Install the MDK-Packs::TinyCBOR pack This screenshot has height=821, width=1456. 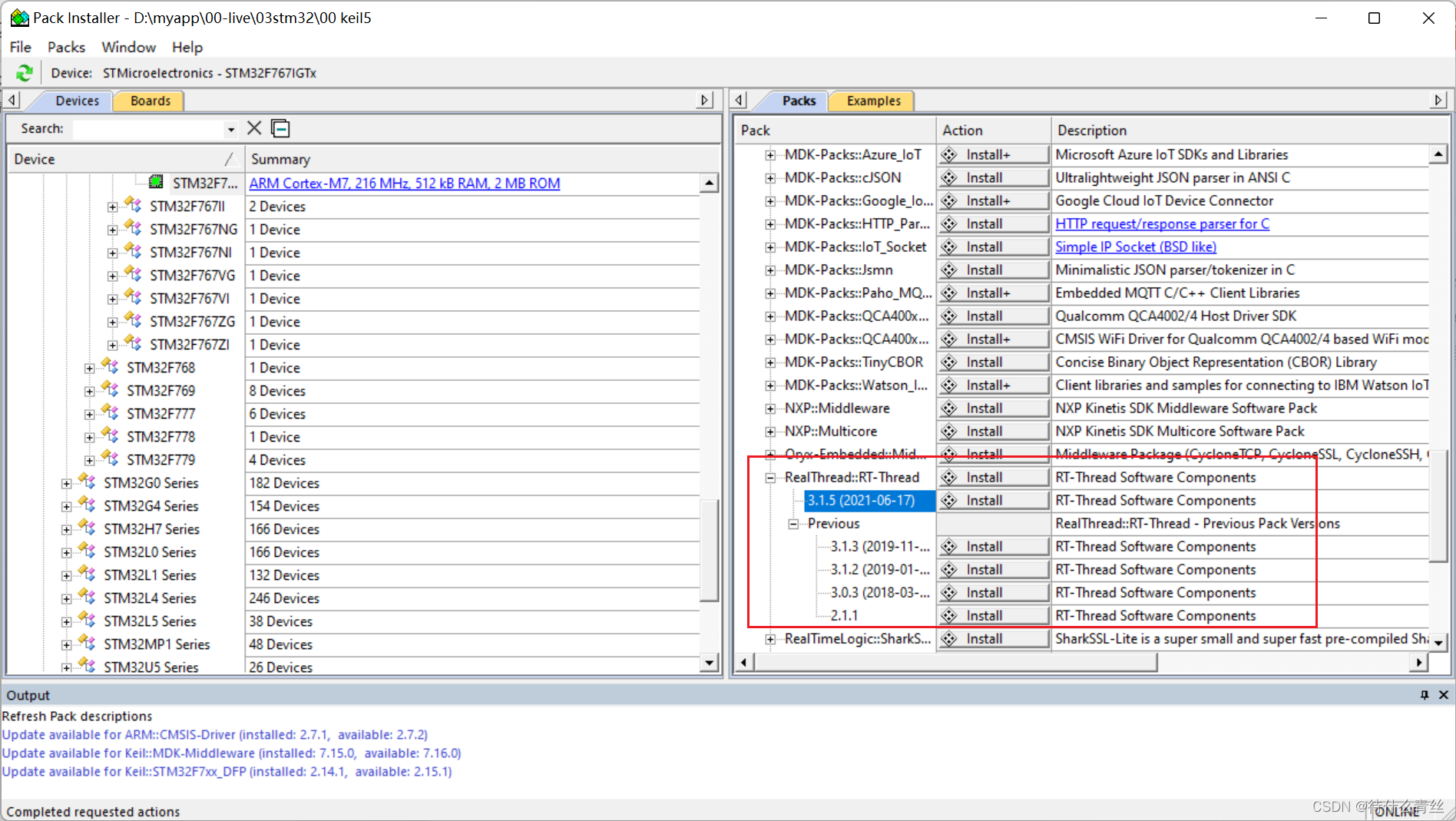pos(993,362)
